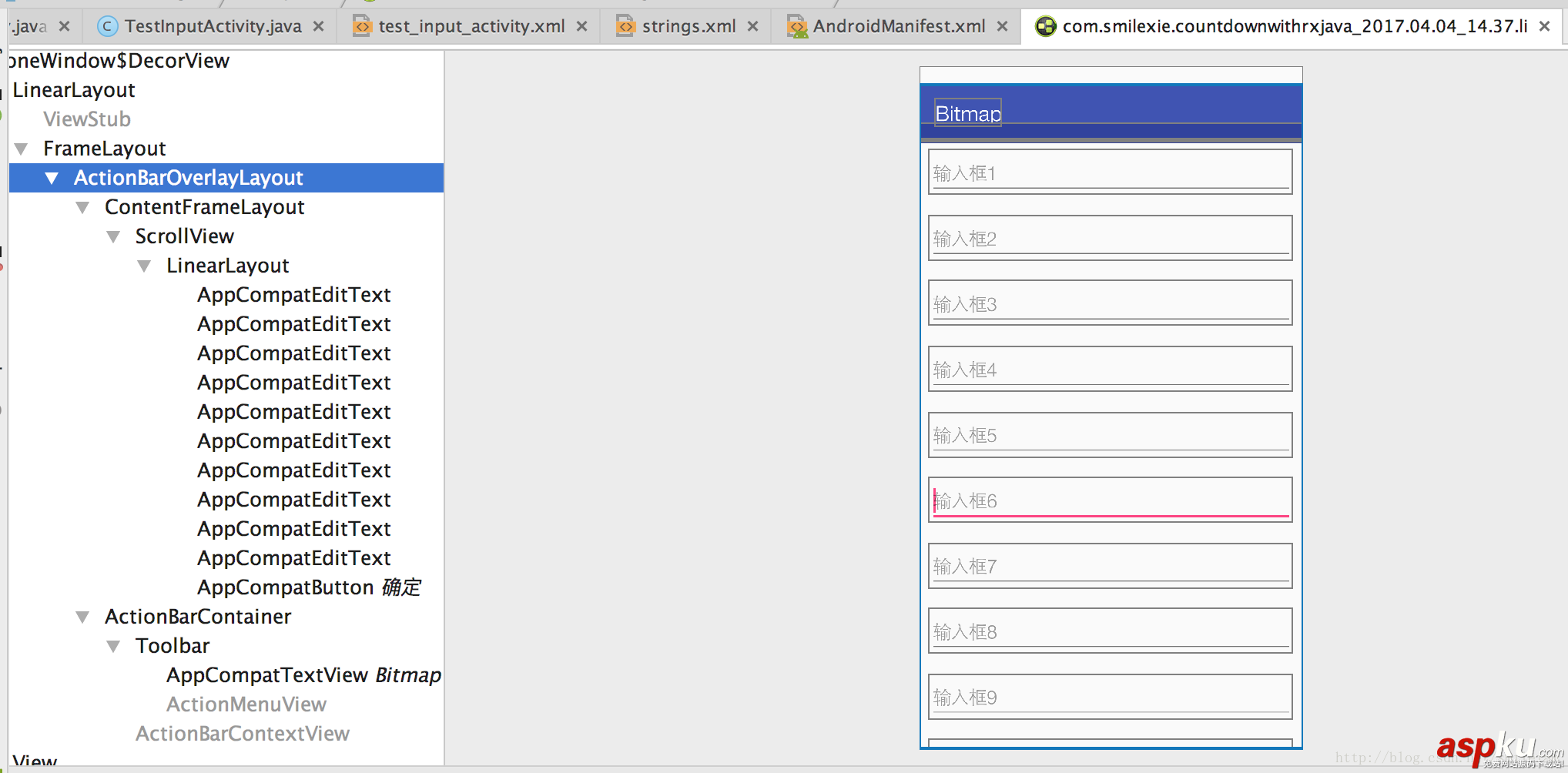Close the strings.xml tab

752,27
